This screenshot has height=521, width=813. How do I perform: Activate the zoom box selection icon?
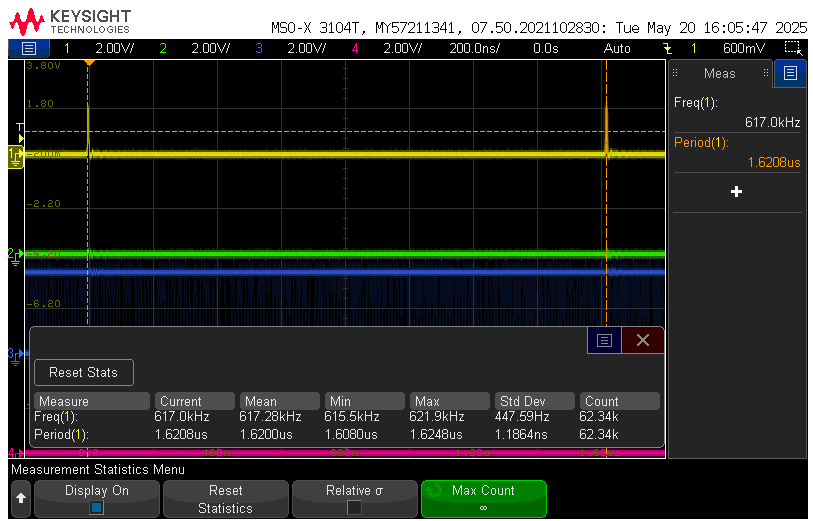point(793,48)
